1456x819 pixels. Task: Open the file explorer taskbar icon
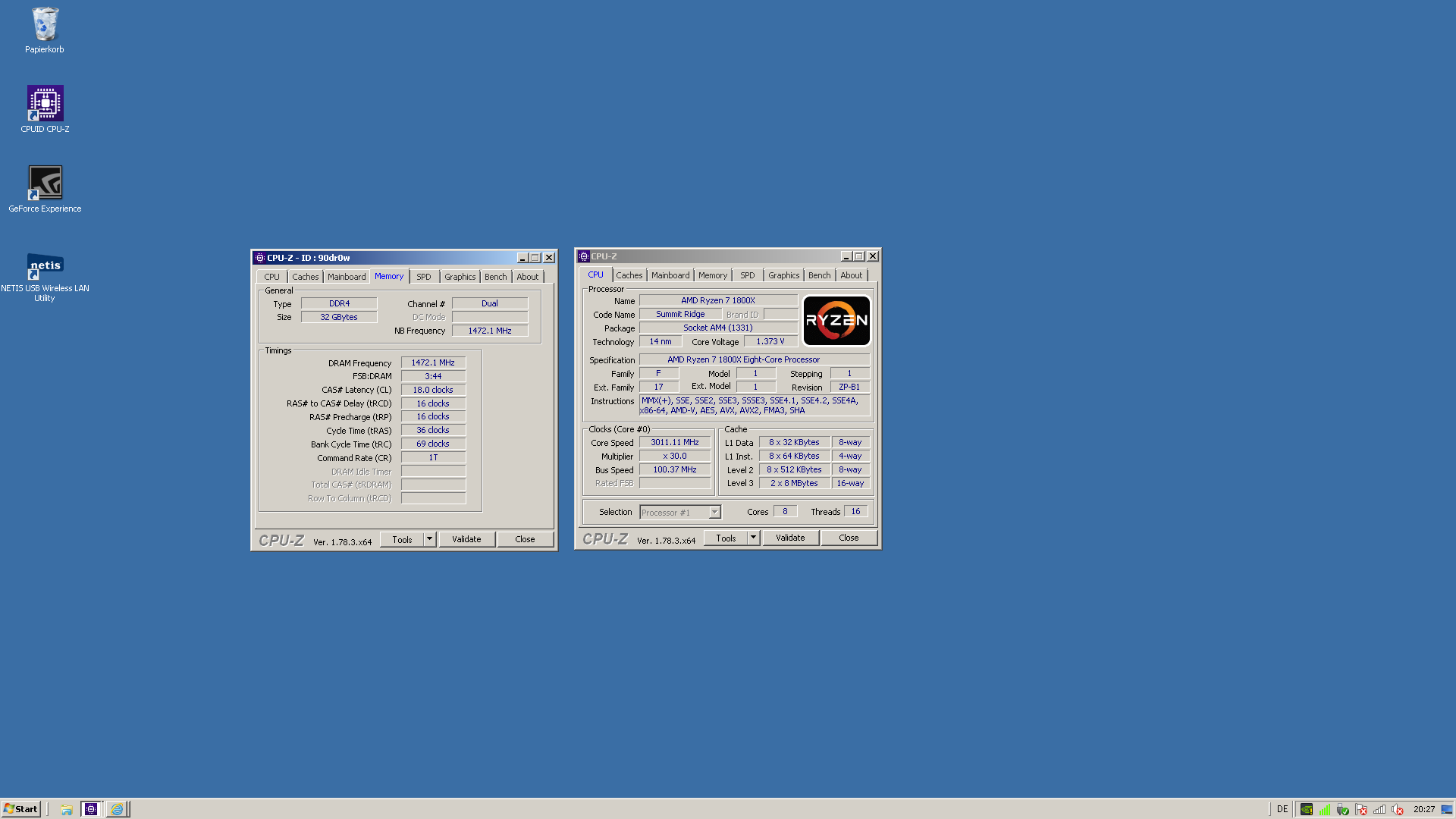pos(67,809)
